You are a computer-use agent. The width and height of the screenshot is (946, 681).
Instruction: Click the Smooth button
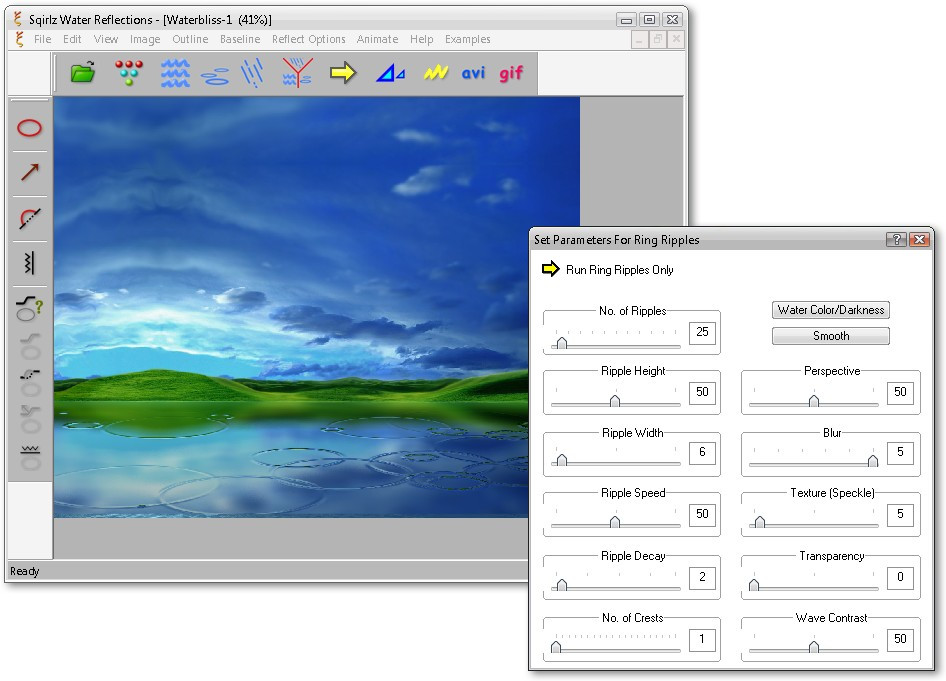pyautogui.click(x=831, y=336)
